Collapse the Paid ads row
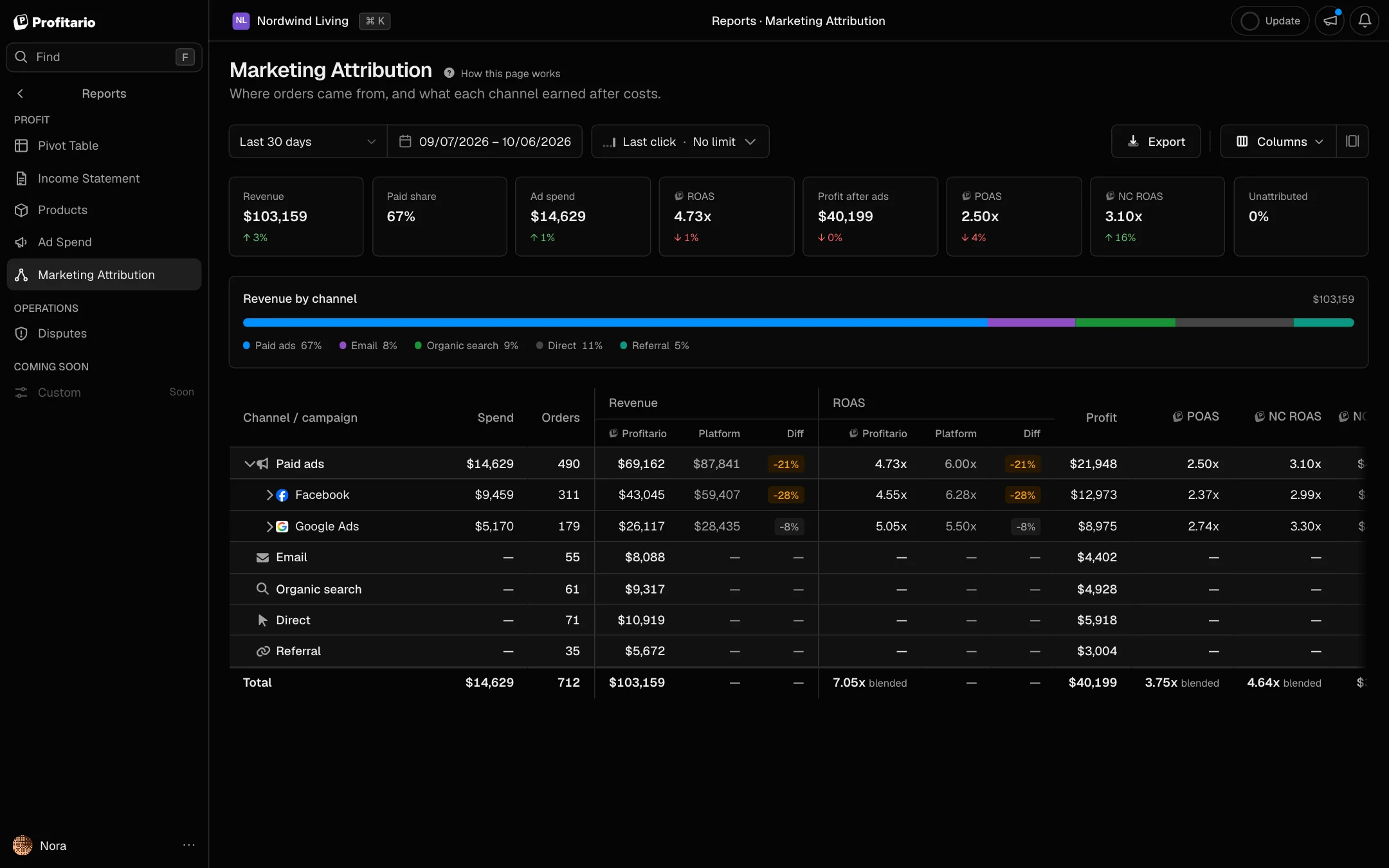 (249, 464)
